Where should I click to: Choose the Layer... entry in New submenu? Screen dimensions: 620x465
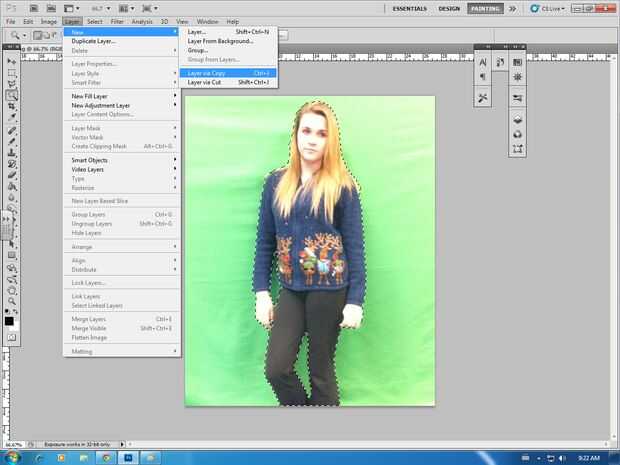click(228, 32)
